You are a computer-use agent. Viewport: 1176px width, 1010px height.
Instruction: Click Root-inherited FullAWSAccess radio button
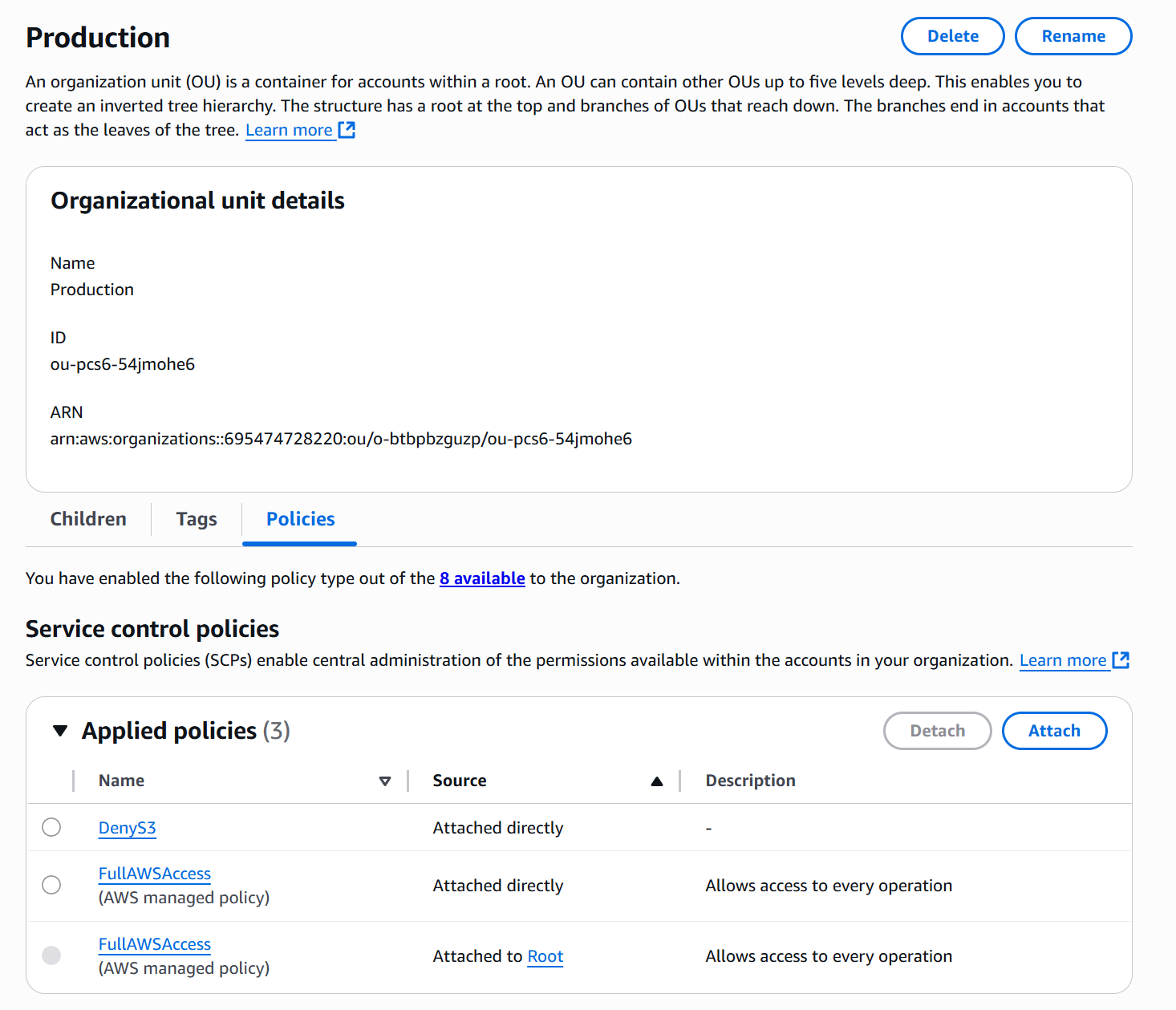[51, 955]
